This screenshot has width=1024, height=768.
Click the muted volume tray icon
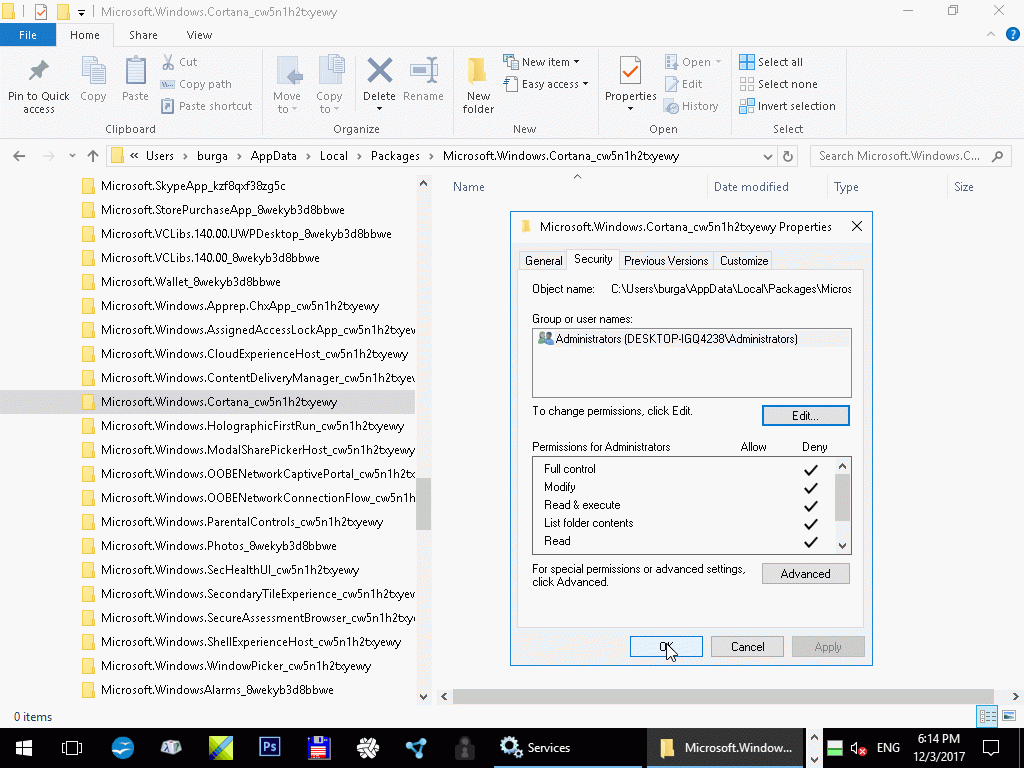(857, 748)
